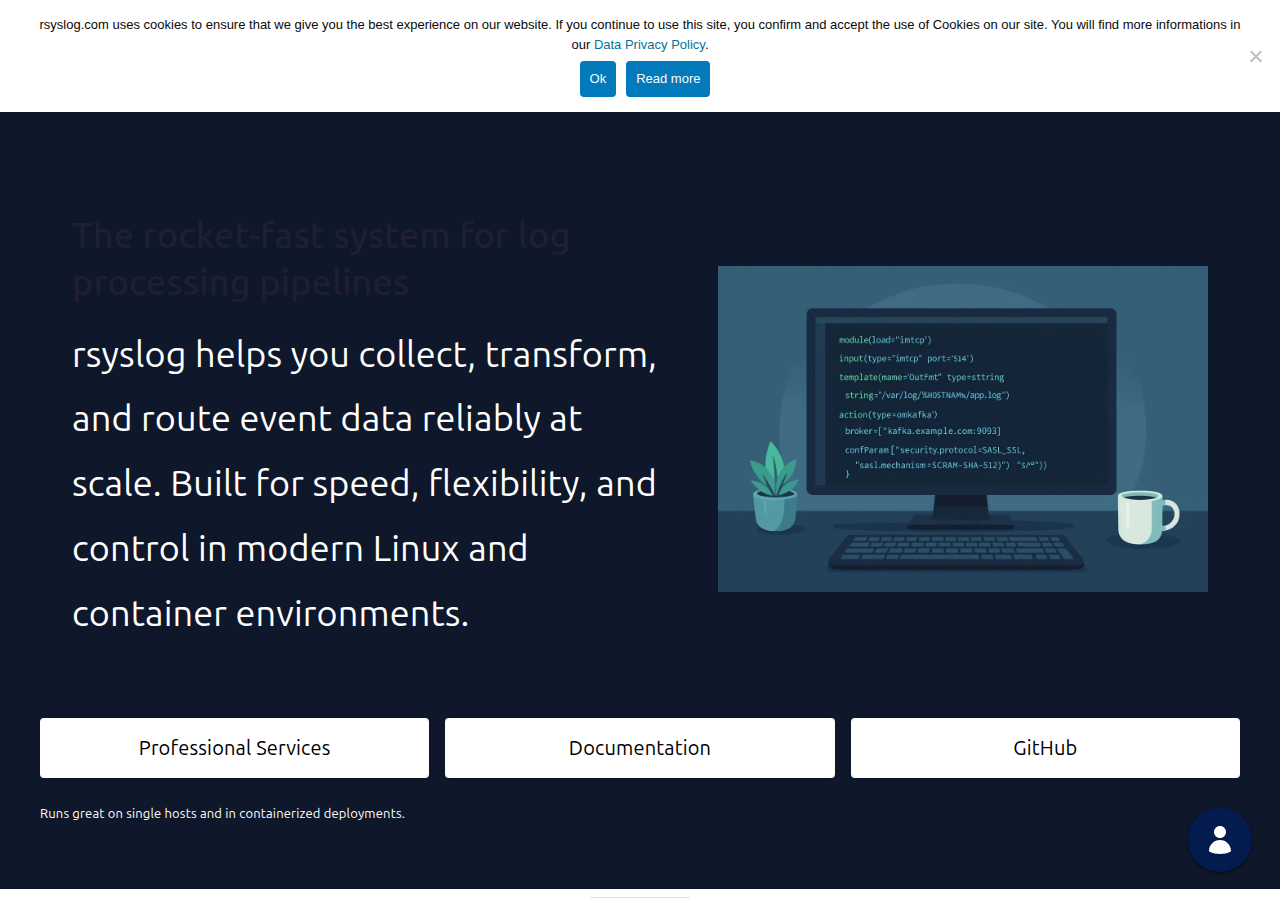Image resolution: width=1280 pixels, height=900 pixels.
Task: Open the Professional Services button
Action: pos(234,748)
